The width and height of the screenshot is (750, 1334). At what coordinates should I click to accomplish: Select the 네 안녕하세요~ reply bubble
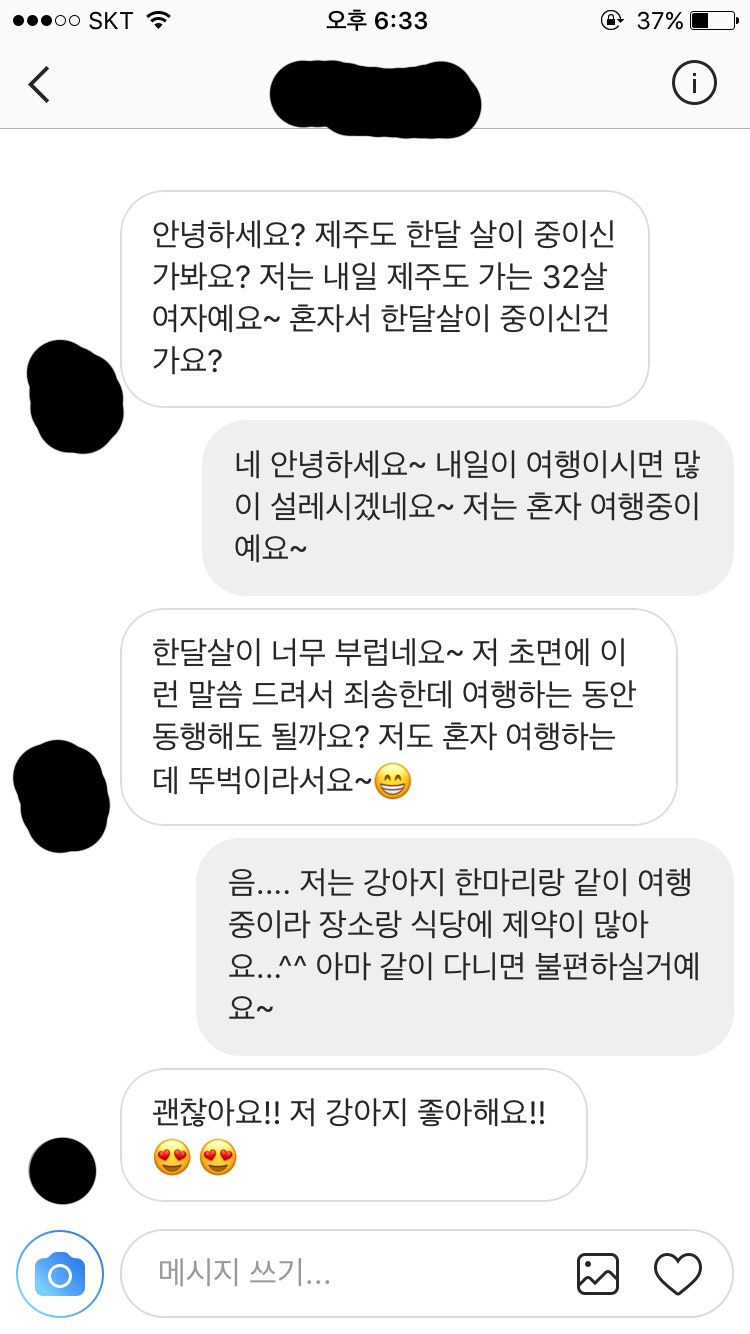[x=468, y=508]
